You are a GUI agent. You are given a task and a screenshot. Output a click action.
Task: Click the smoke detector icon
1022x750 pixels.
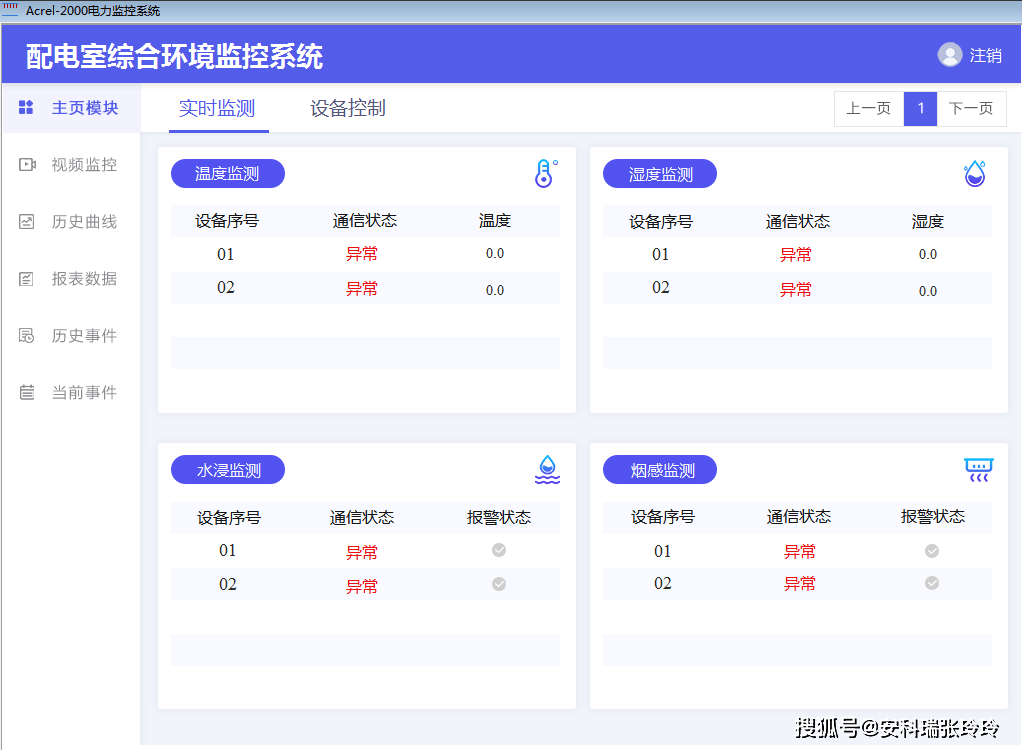click(978, 470)
